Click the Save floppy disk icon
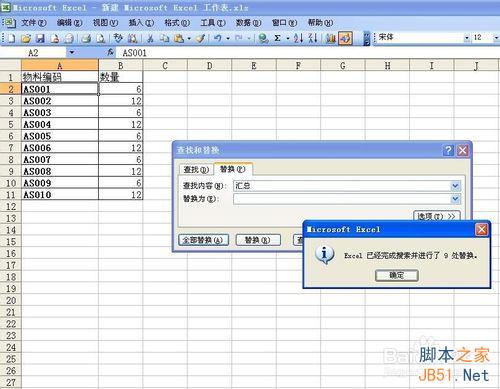500x389 pixels. click(40, 38)
